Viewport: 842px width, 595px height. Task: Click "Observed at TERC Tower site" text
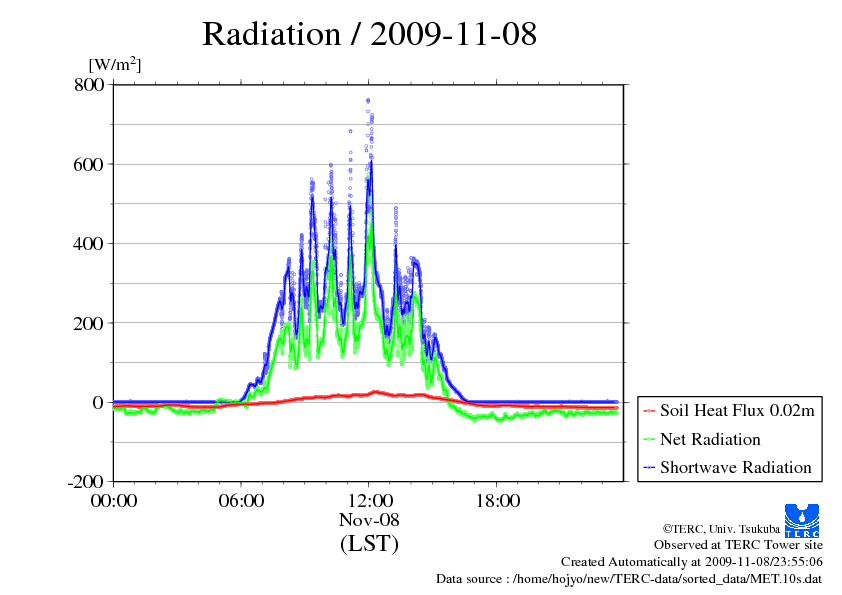pyautogui.click(x=738, y=545)
